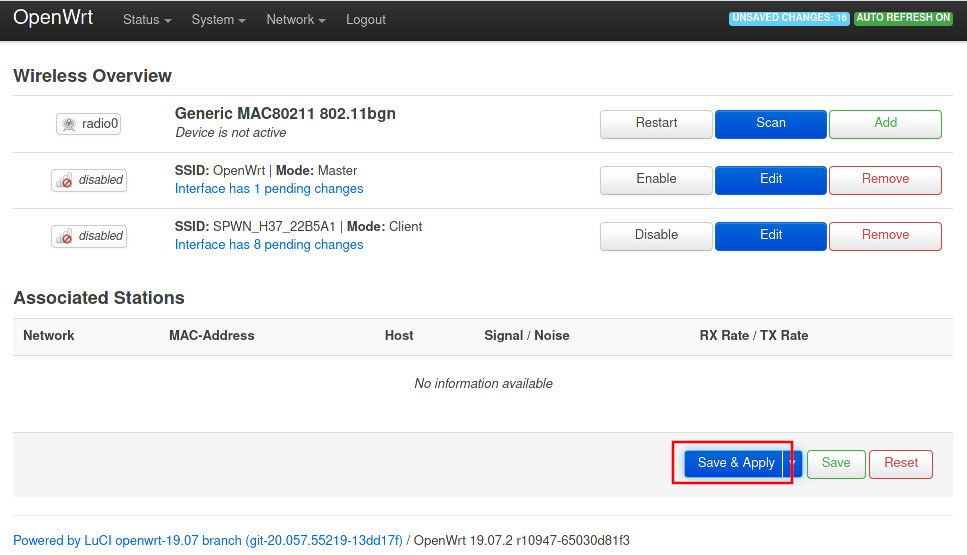Edit the SPWN_H37_22B5A1 client interface
The width and height of the screenshot is (967, 555).
tap(771, 236)
